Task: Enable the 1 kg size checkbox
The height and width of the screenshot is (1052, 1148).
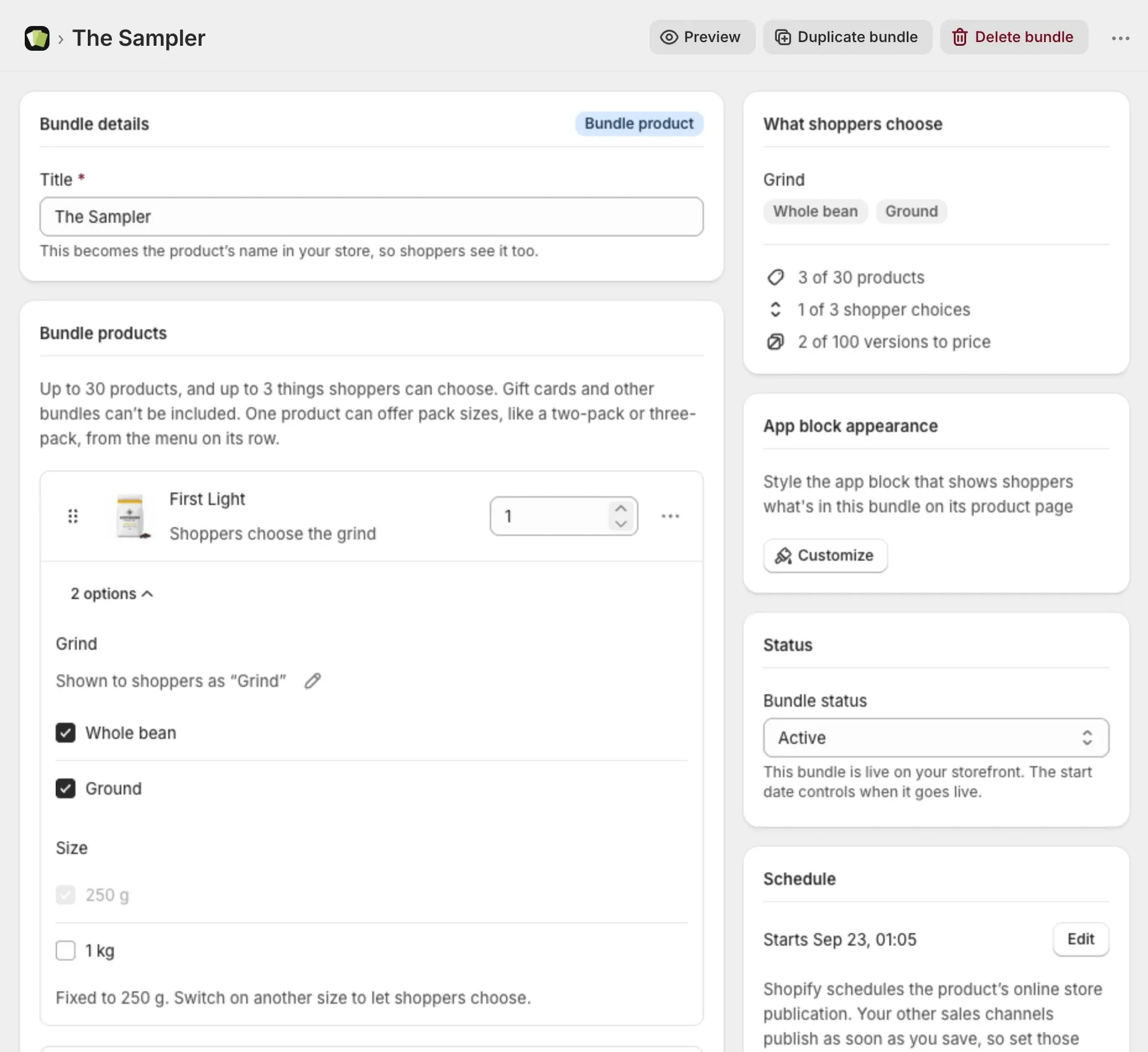Action: (66, 951)
